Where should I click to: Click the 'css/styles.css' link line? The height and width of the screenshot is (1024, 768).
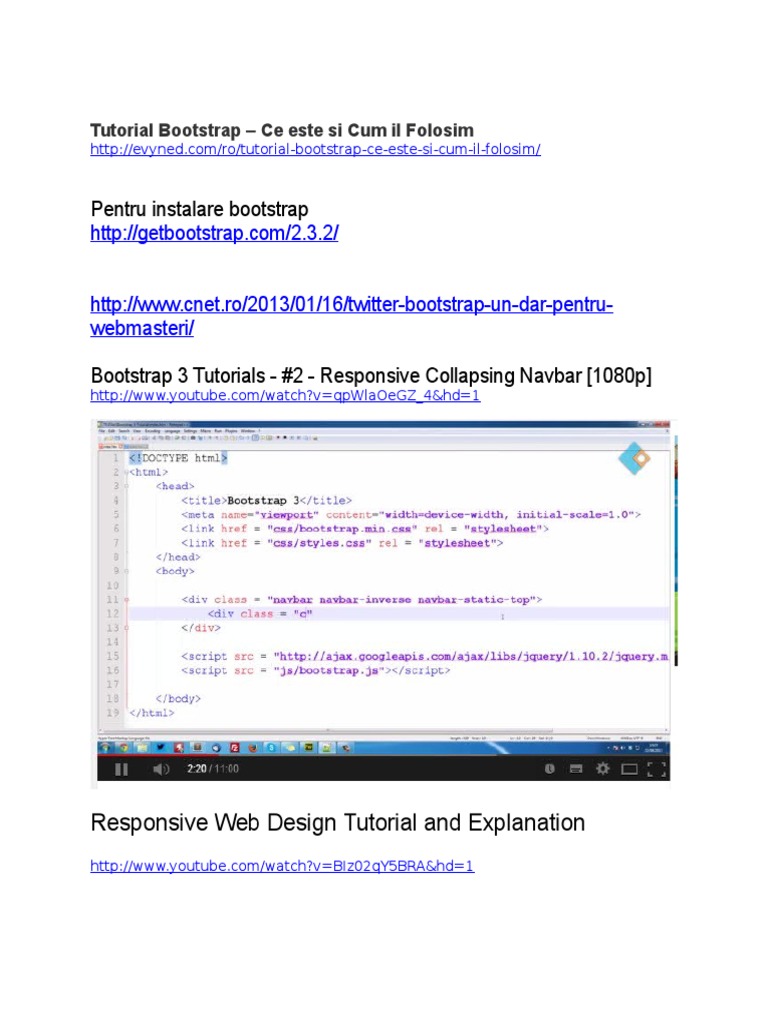[342, 543]
